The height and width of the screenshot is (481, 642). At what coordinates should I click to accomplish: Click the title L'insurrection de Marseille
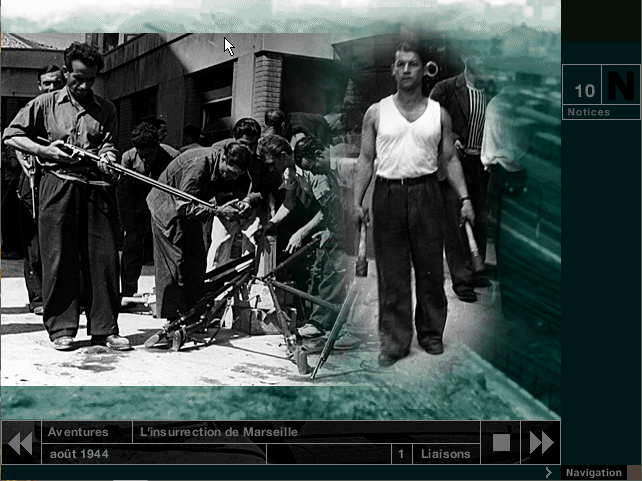[220, 432]
